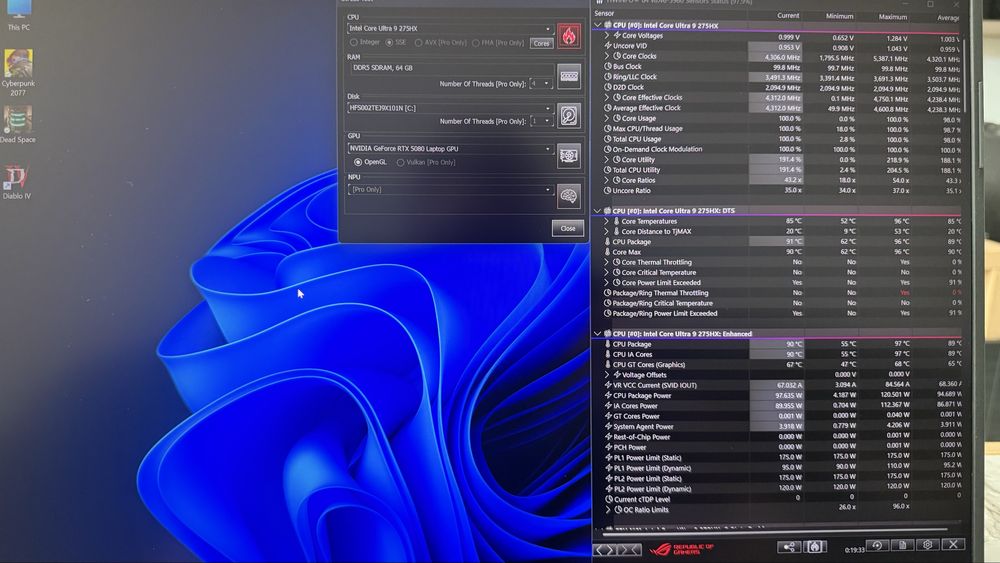Click the Cores button
The image size is (1000, 563).
click(x=541, y=43)
